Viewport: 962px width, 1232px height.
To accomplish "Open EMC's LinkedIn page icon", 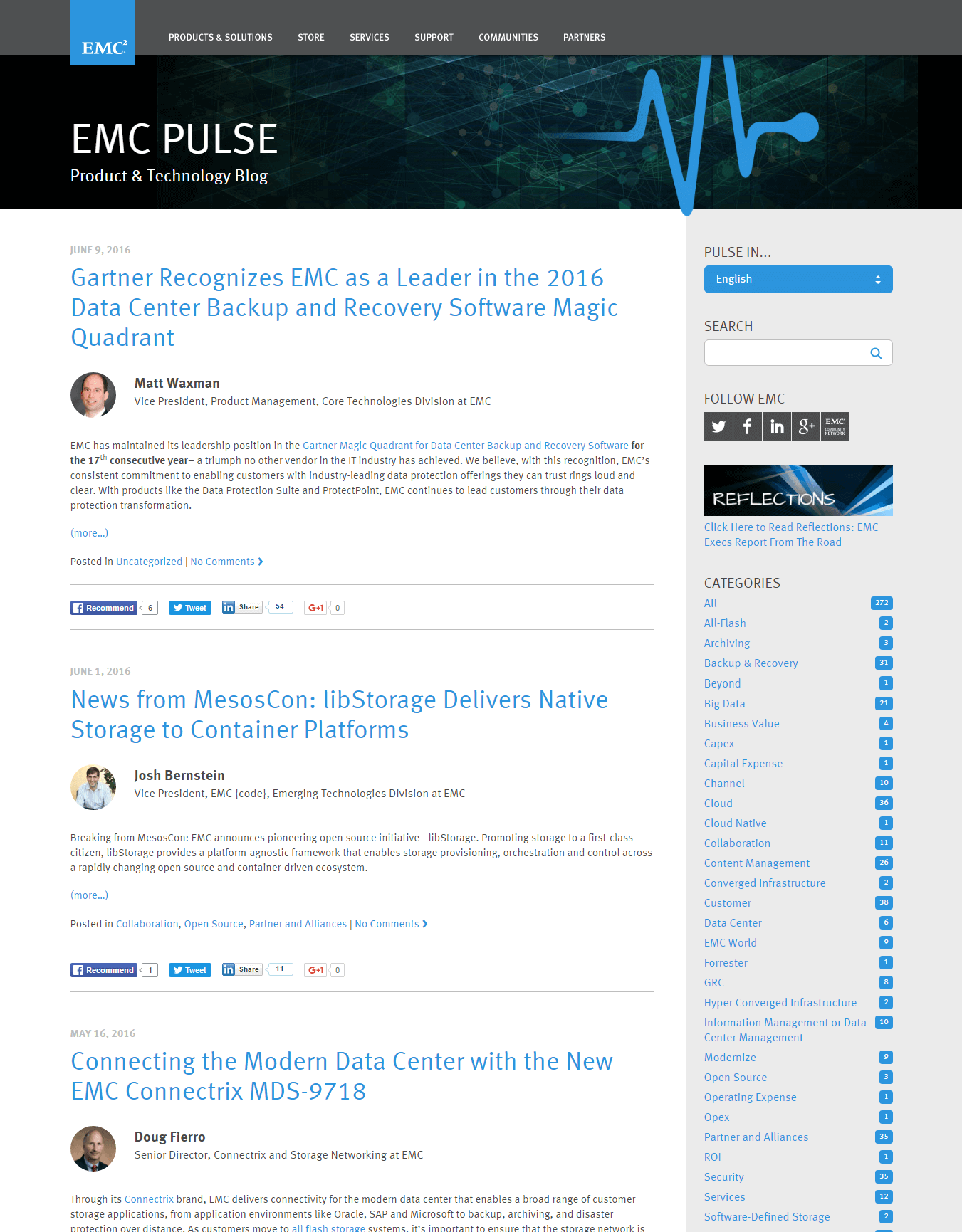I will pos(777,426).
